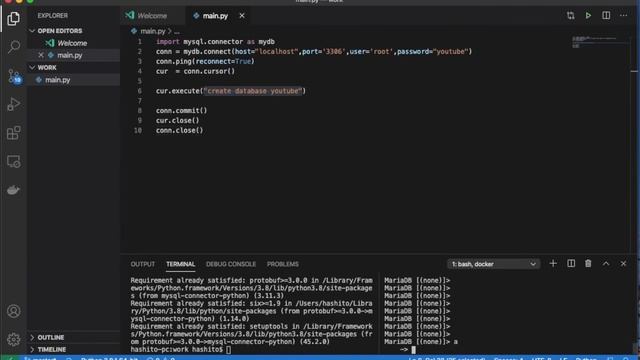Click the breadcrumb ellipsis after main.py
Viewport: 640px width, 360px height.
pyautogui.click(x=177, y=31)
